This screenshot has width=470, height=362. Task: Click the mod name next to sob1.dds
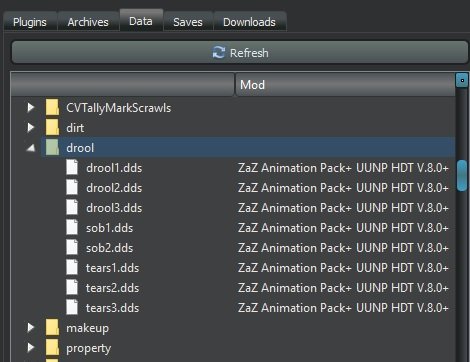(343, 228)
